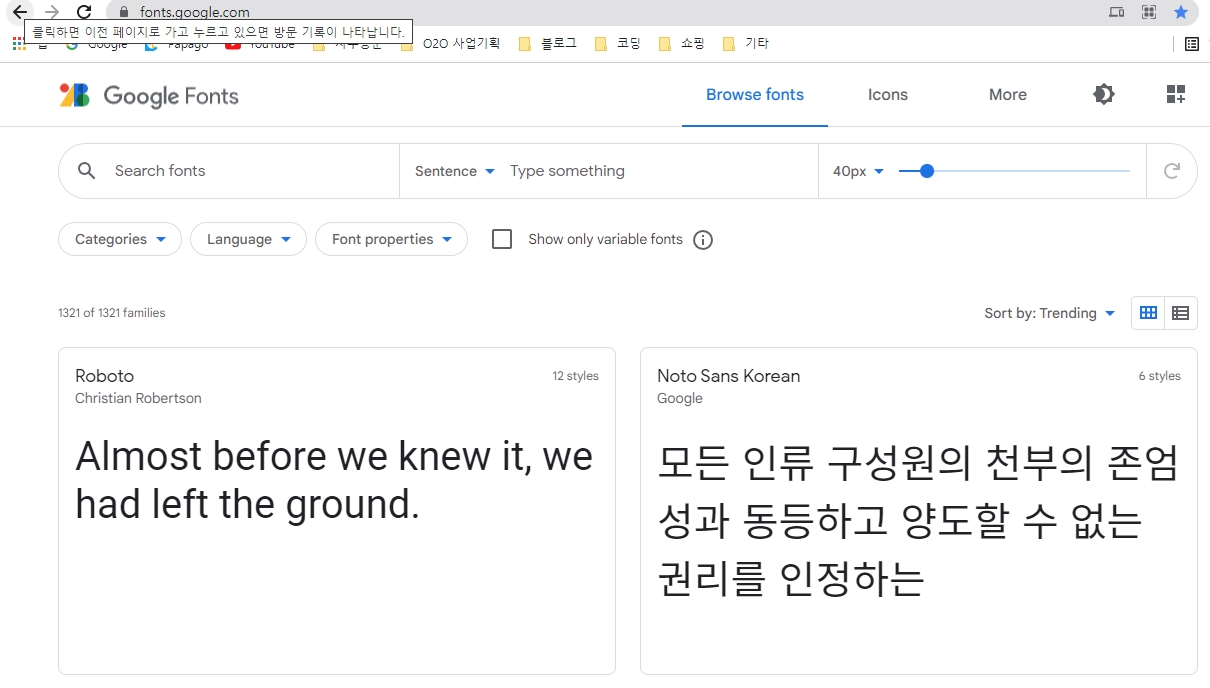Viewport: 1210px width, 688px height.
Task: Open the Roboto font card title
Action: [104, 376]
